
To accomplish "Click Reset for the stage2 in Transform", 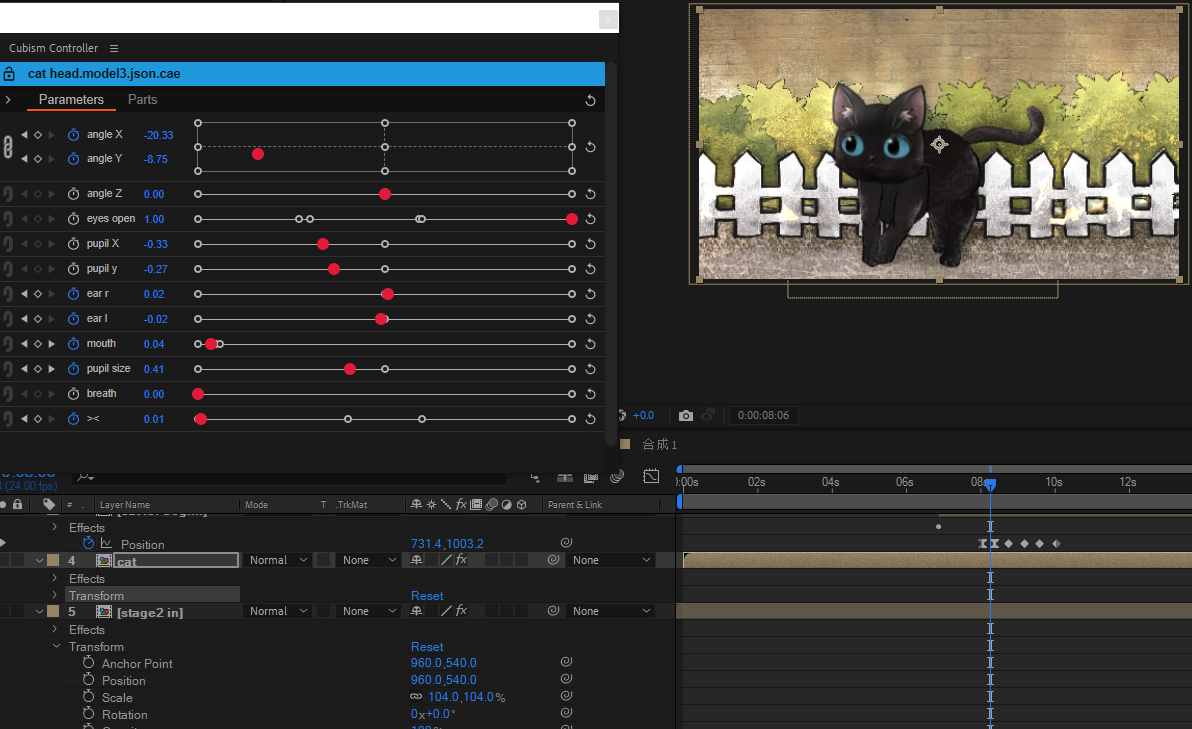I will (x=427, y=646).
